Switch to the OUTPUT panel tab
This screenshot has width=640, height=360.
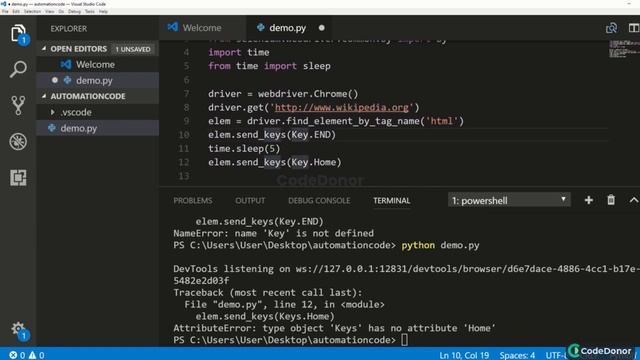tap(250, 200)
